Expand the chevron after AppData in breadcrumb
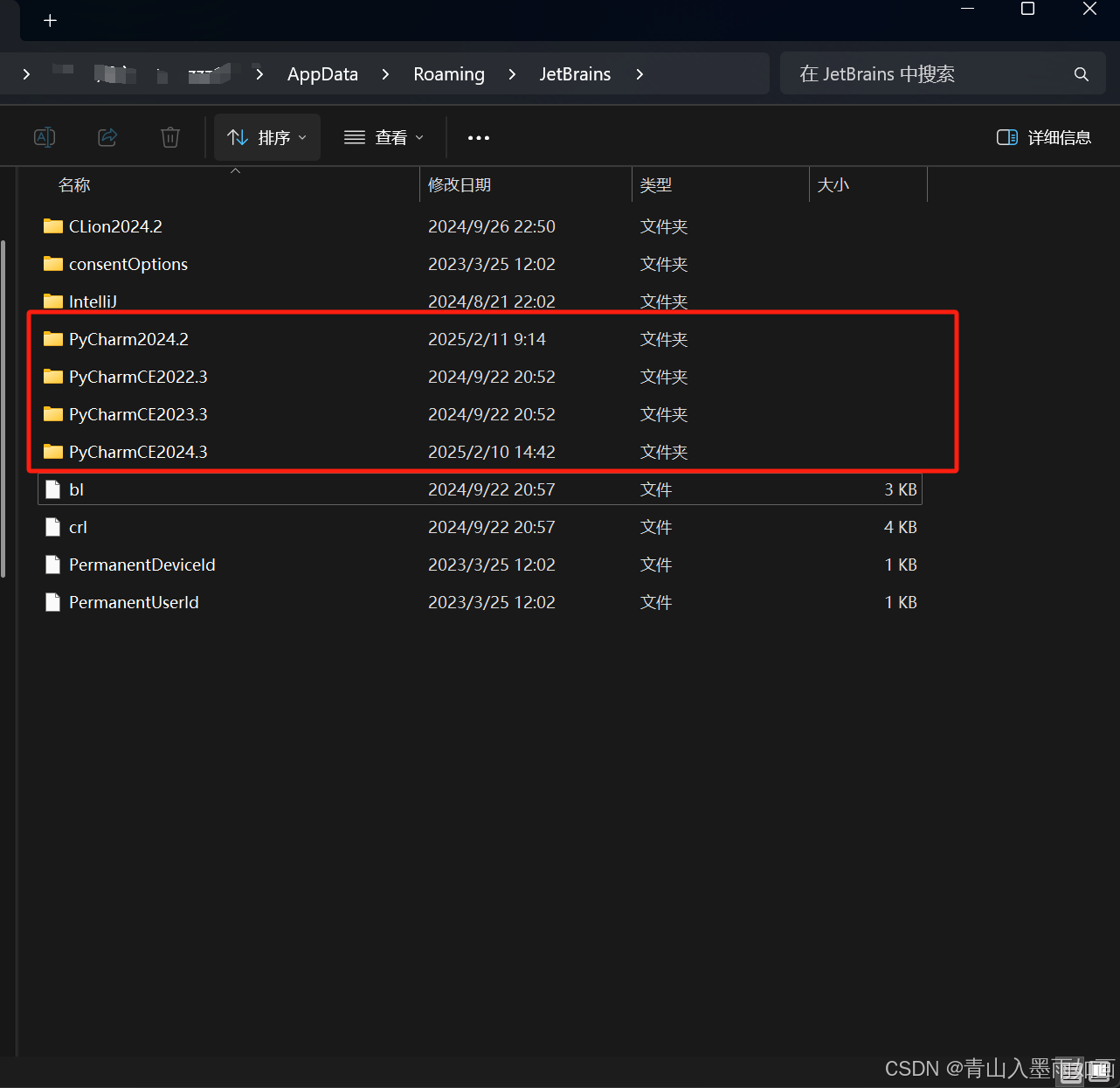The image size is (1120, 1088). (385, 74)
